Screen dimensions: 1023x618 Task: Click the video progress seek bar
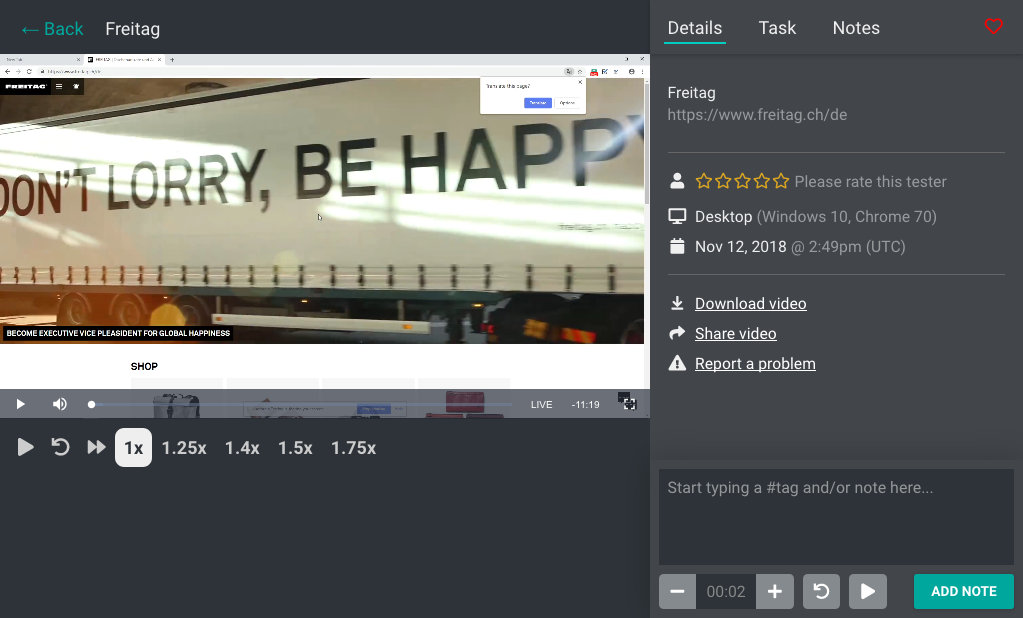coord(300,405)
